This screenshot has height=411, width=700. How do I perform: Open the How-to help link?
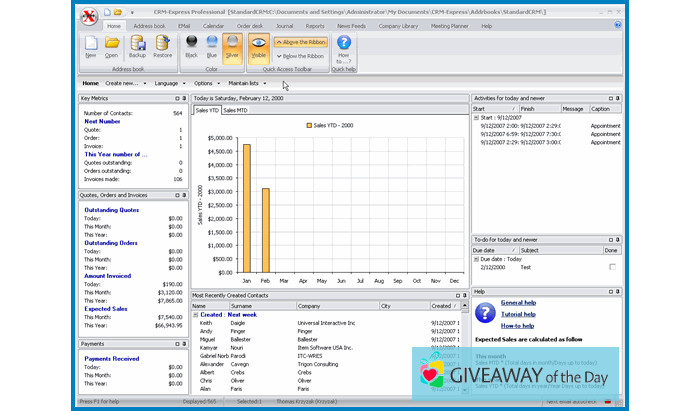click(518, 325)
